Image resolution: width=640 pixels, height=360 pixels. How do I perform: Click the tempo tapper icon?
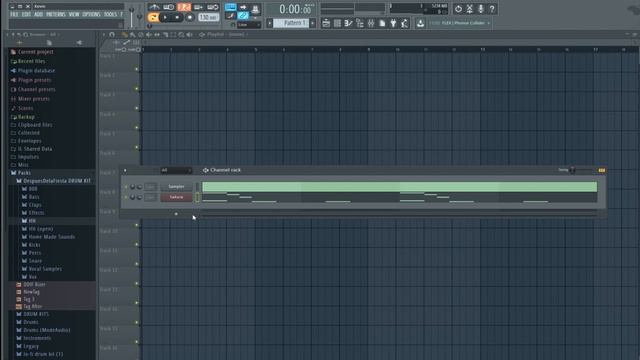(404, 23)
